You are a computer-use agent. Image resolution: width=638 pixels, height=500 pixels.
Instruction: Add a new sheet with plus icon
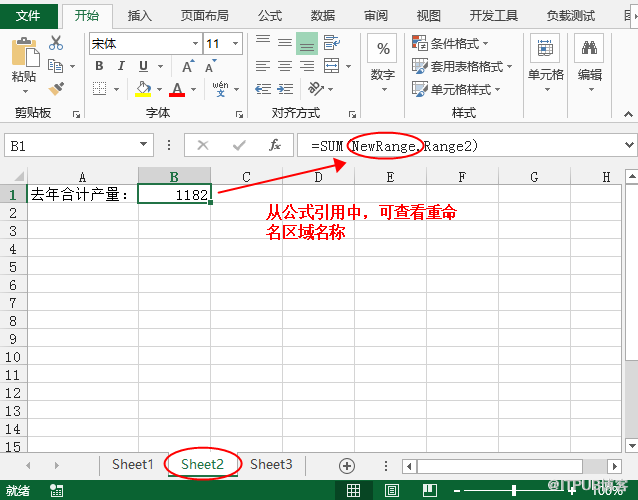click(347, 465)
